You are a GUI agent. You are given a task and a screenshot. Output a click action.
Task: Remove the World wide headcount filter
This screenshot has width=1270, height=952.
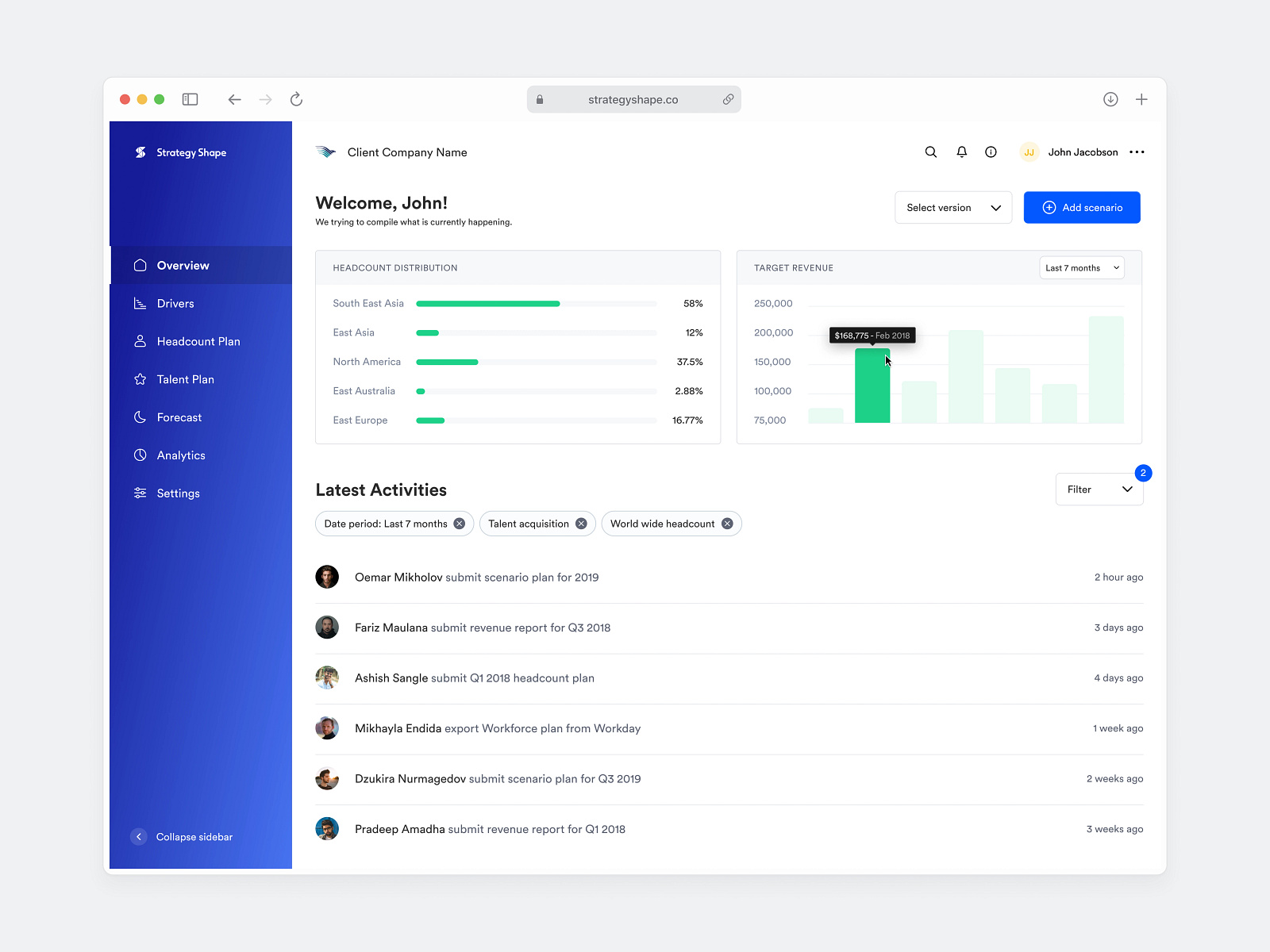(727, 524)
